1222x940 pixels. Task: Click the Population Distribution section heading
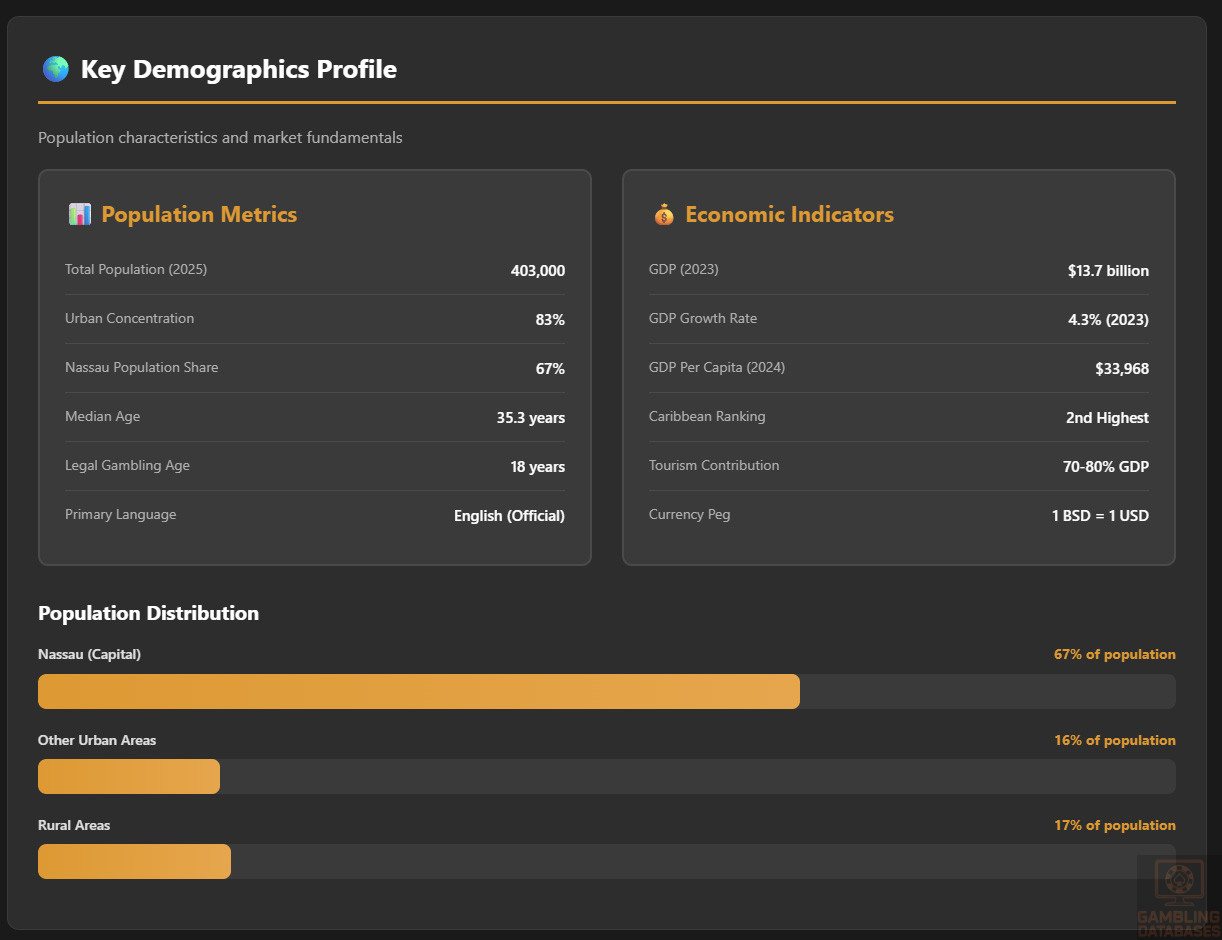[x=148, y=613]
